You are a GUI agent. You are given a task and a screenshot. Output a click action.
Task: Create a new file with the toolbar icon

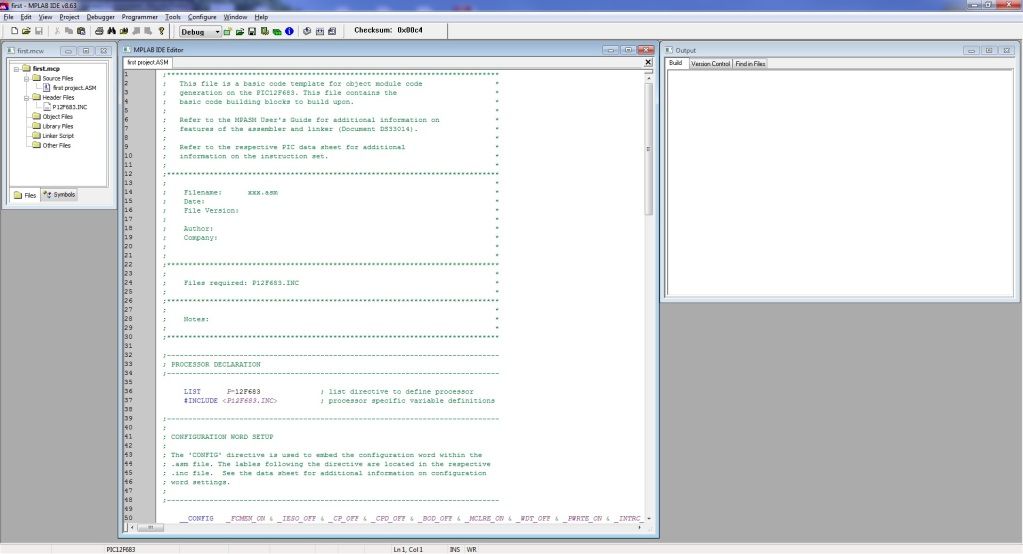pos(14,31)
